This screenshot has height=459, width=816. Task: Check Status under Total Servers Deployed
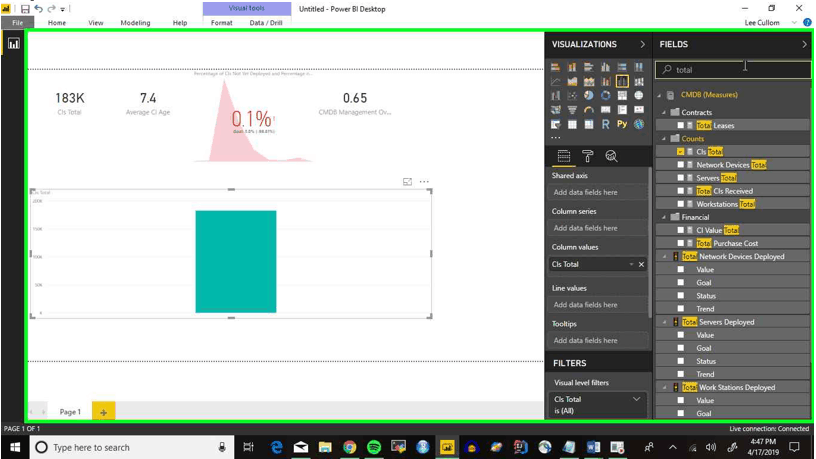coord(680,361)
